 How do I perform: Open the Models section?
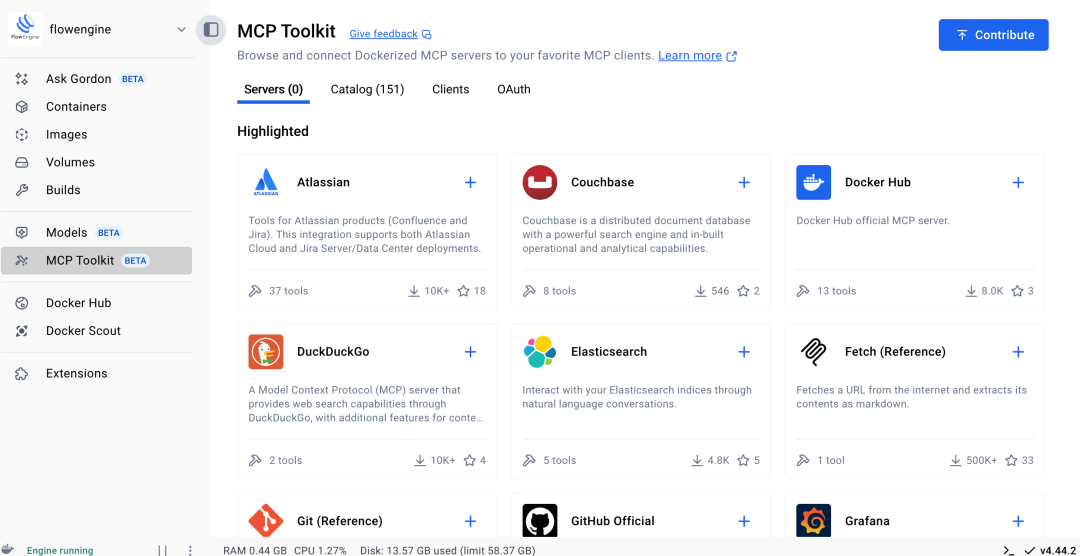pos(96,232)
